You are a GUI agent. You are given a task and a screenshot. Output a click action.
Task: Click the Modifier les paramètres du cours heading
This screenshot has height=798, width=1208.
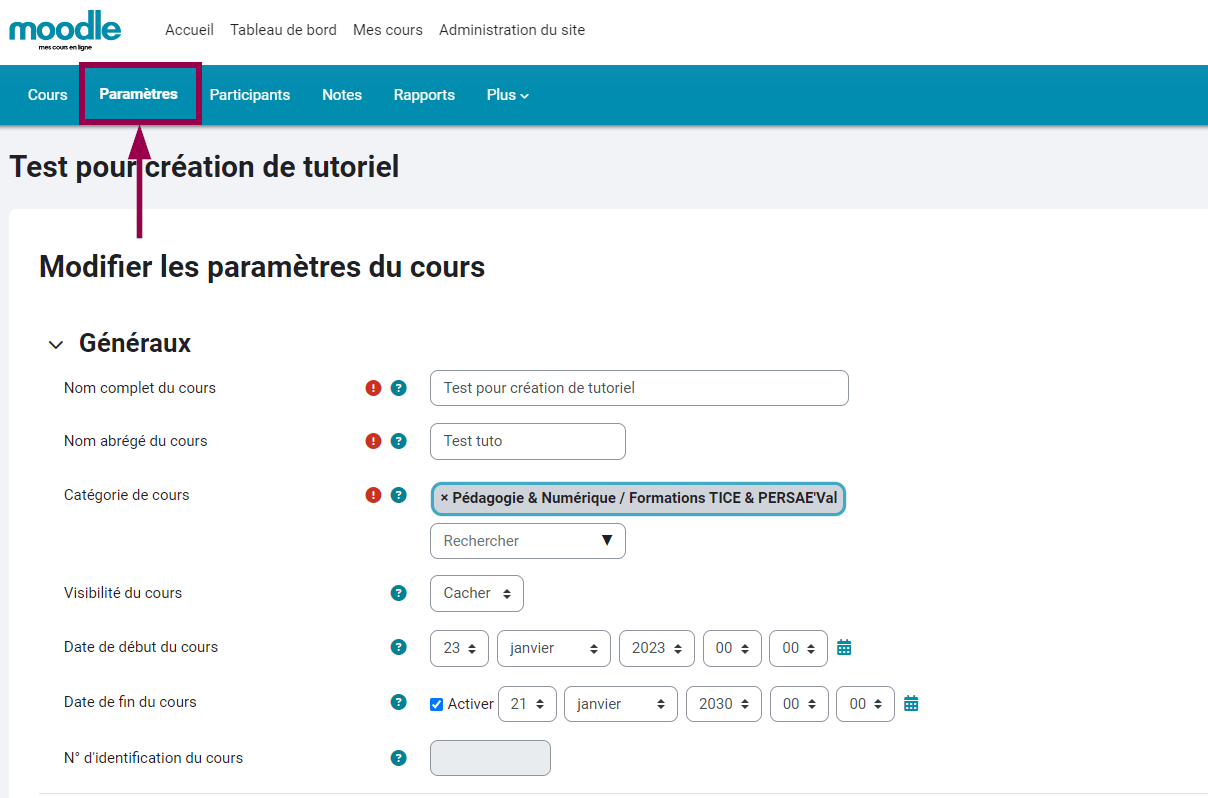point(262,267)
